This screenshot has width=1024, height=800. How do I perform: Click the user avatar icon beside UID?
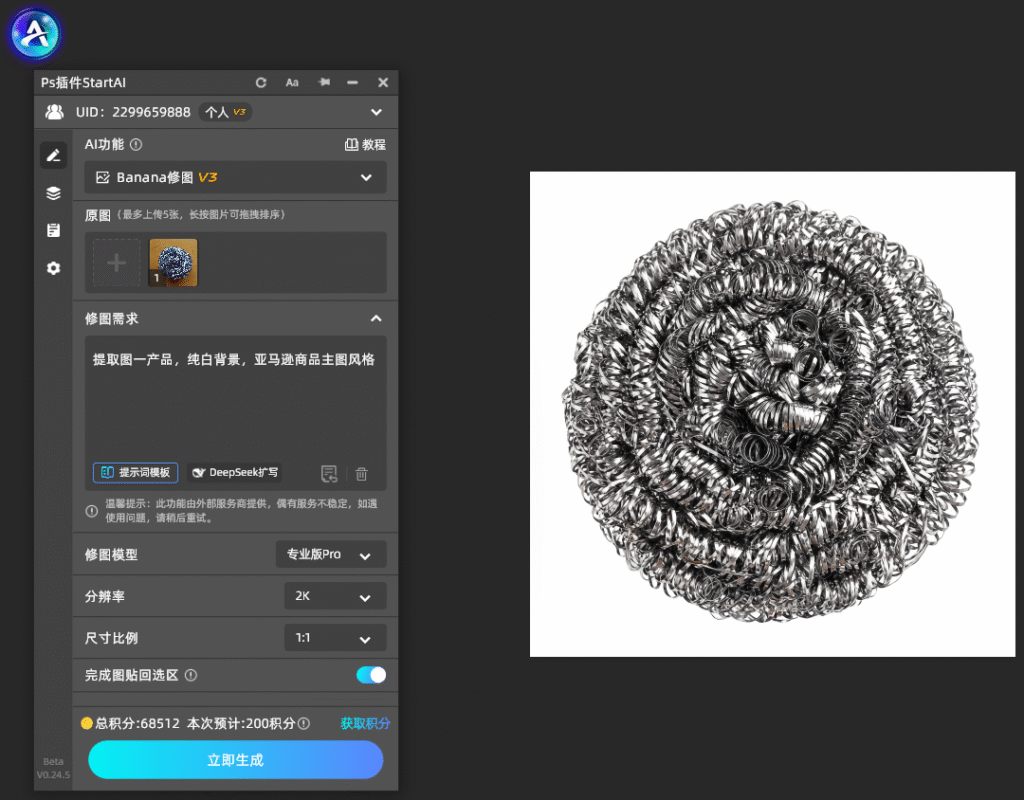pos(54,112)
